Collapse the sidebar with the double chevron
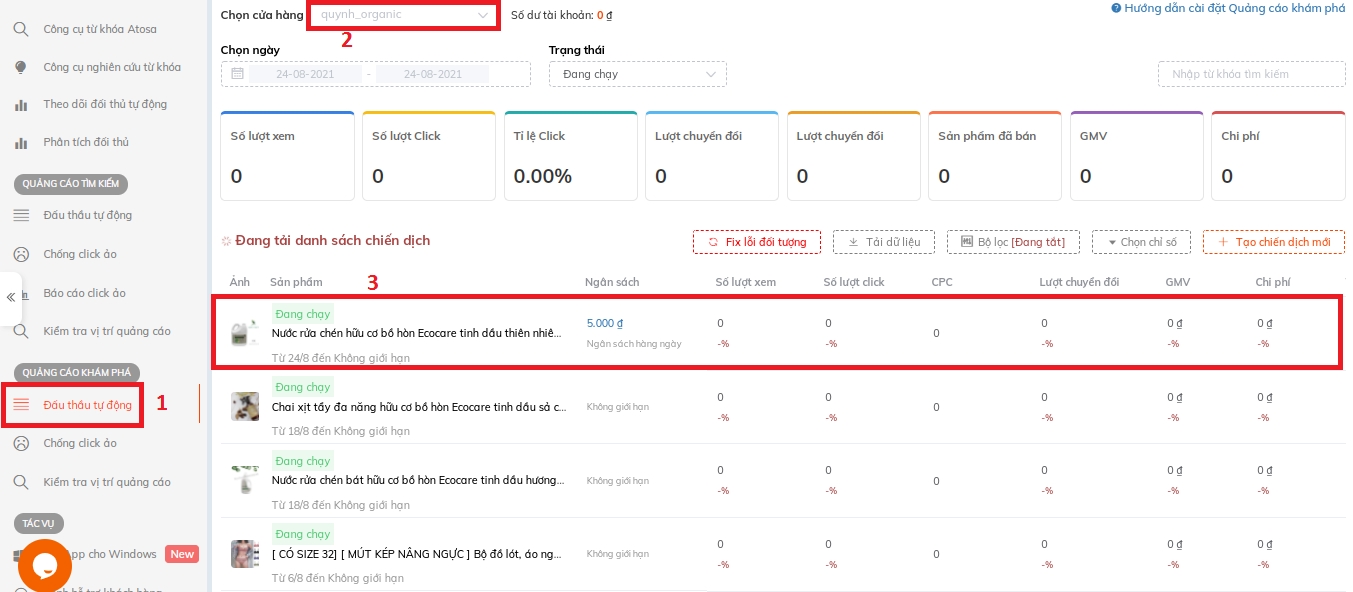Viewport: 1353px width, 592px height. [11, 297]
